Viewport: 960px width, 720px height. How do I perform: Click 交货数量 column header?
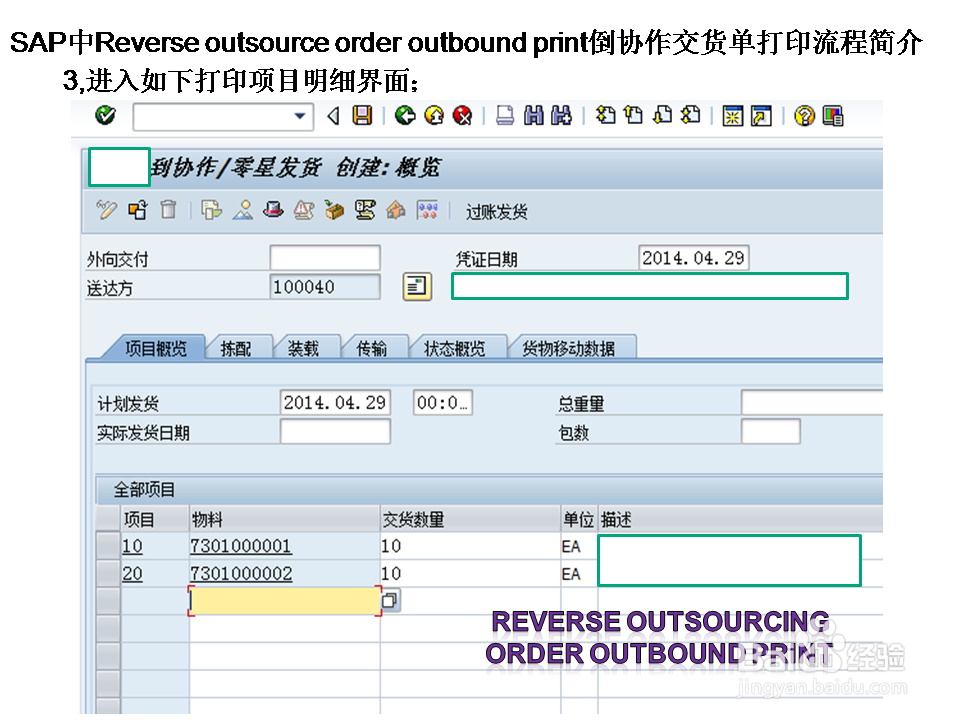[470, 519]
